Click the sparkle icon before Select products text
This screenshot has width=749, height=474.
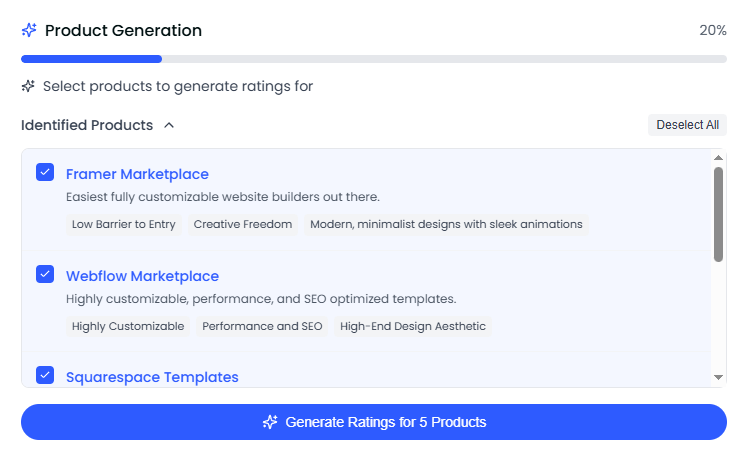click(x=29, y=86)
